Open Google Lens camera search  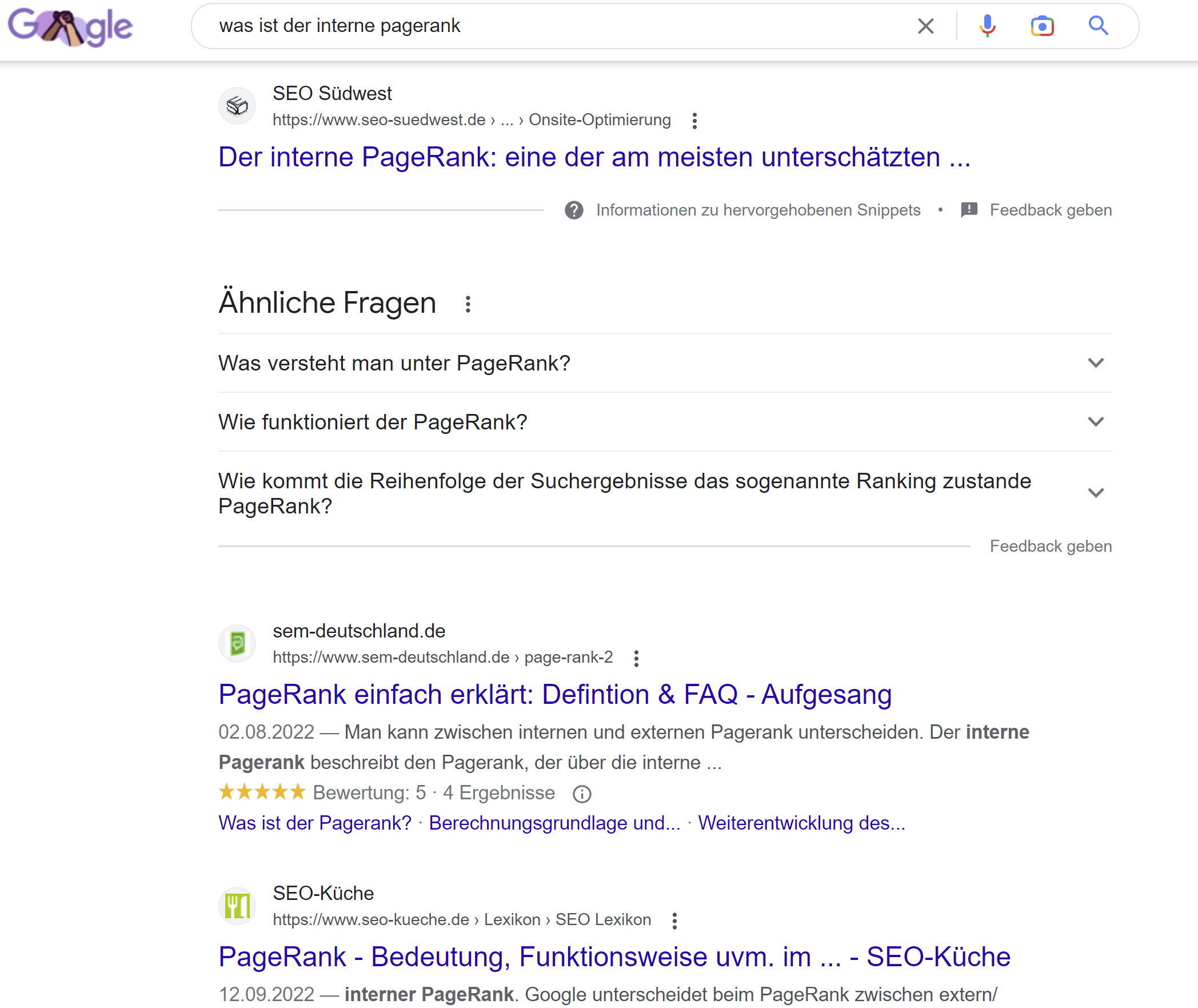(x=1043, y=26)
